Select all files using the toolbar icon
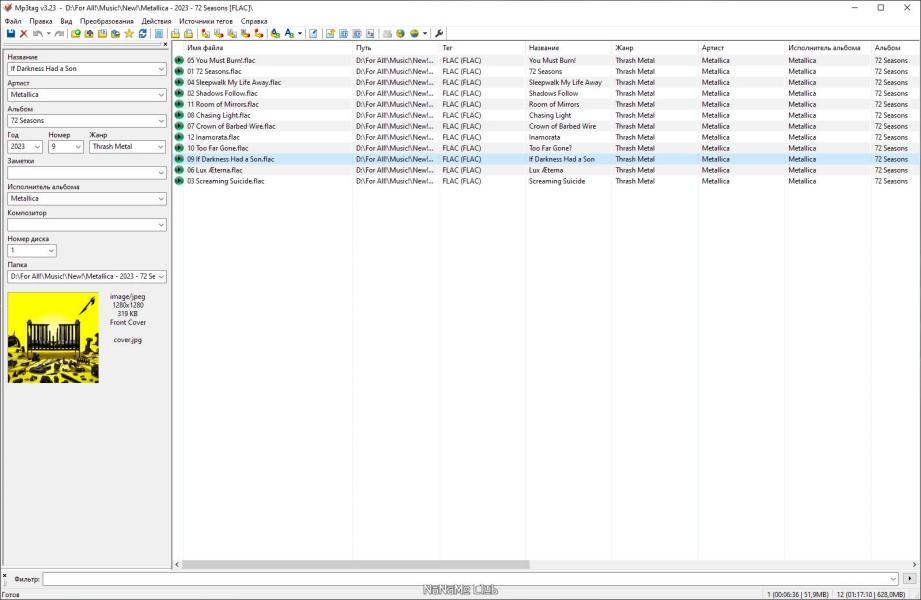Viewport: 921px width, 600px height. 159,33
